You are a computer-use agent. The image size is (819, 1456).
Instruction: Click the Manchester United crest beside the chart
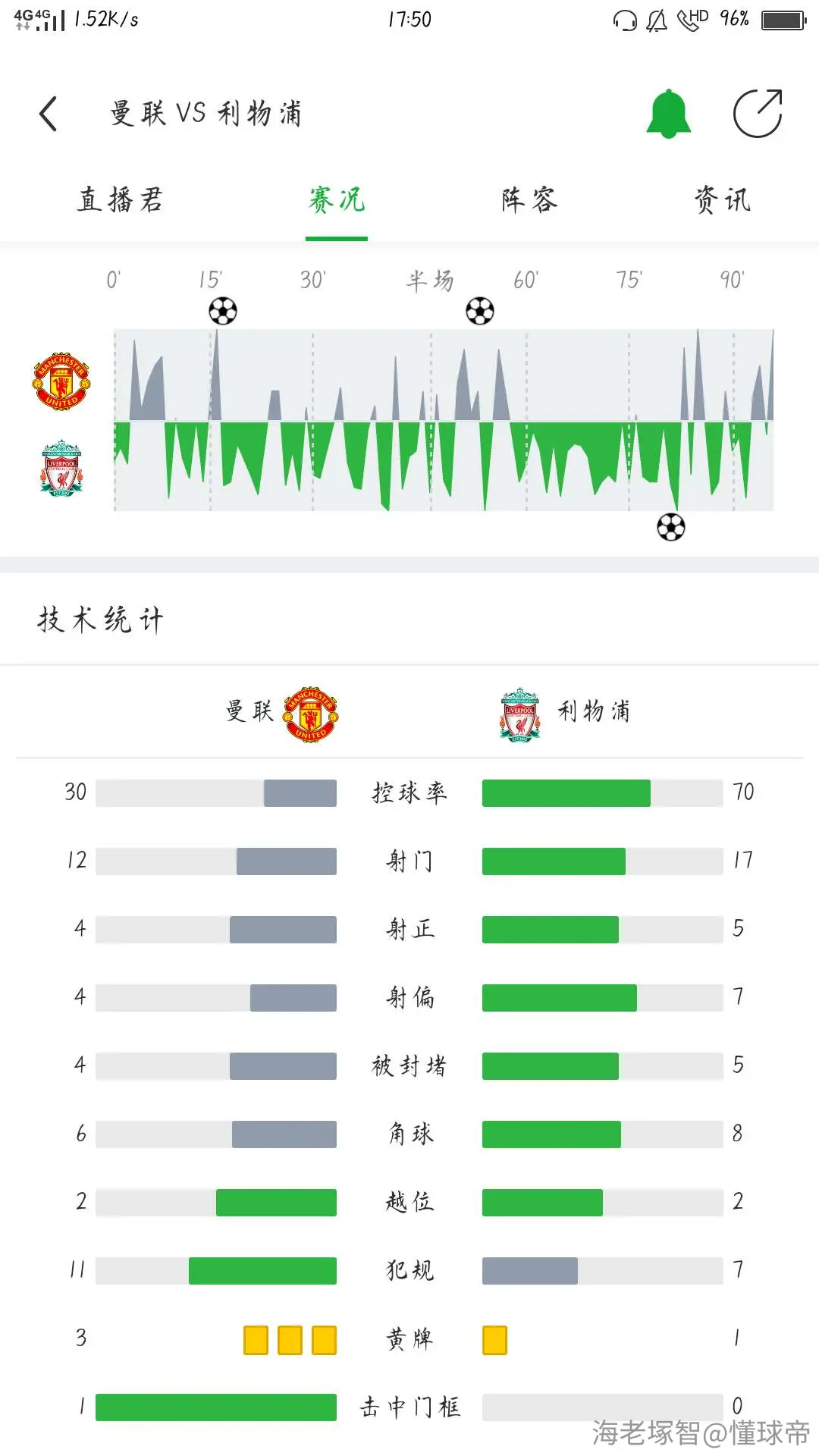[61, 381]
